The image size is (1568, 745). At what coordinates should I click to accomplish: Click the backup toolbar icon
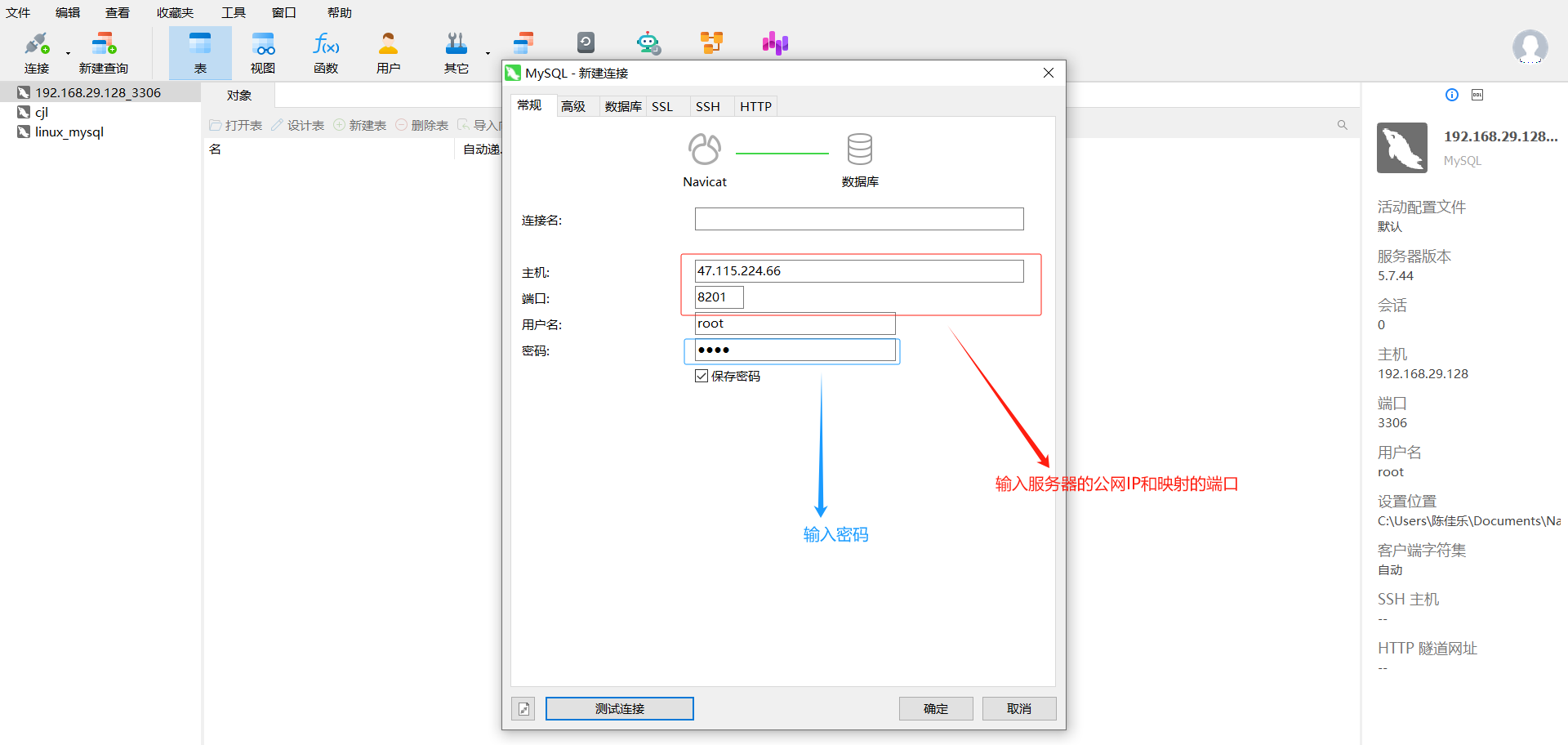[586, 42]
